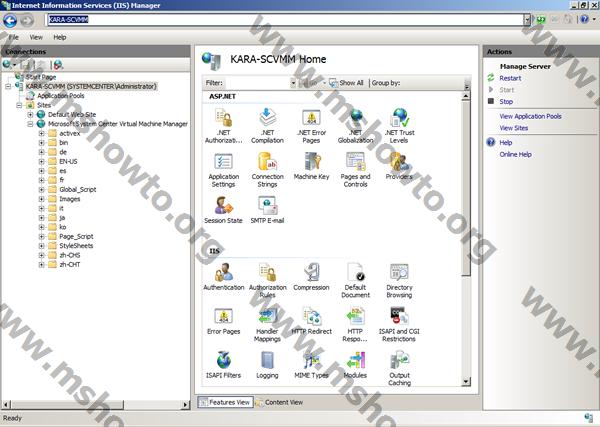The image size is (600, 427).
Task: Open MIME Types feature
Action: point(311,365)
